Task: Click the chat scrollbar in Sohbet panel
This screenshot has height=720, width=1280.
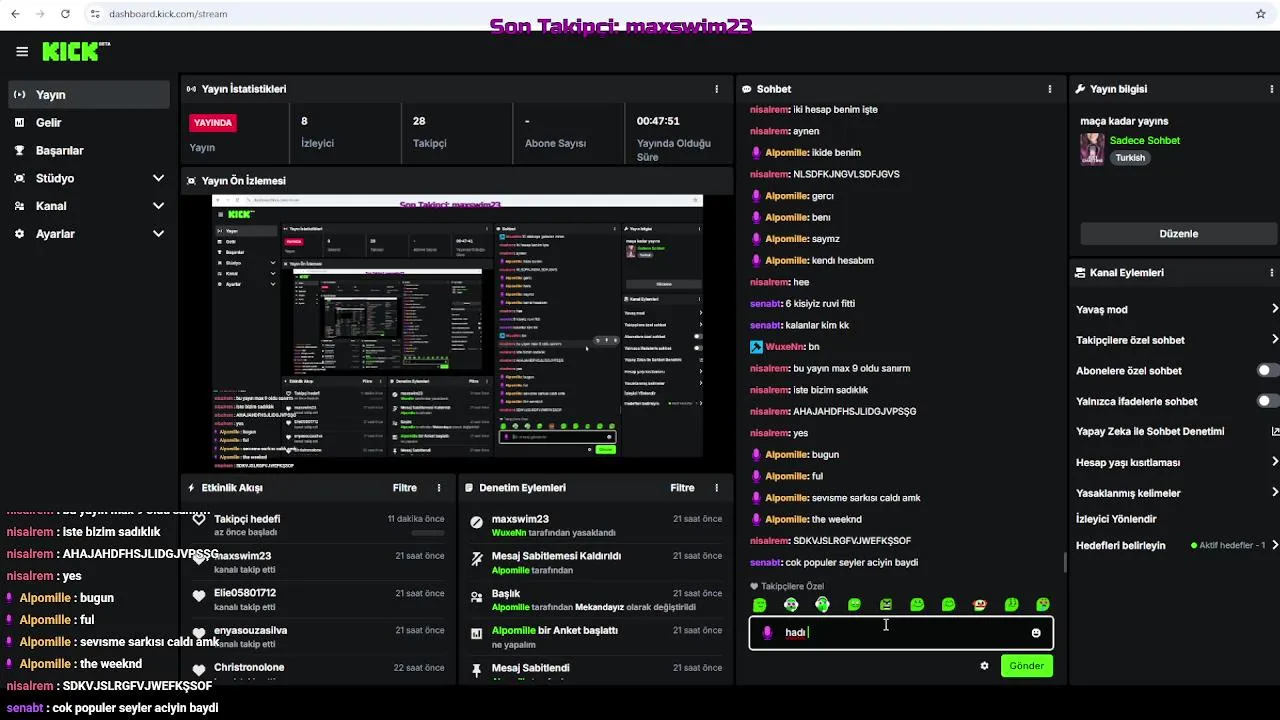Action: tap(1064, 563)
